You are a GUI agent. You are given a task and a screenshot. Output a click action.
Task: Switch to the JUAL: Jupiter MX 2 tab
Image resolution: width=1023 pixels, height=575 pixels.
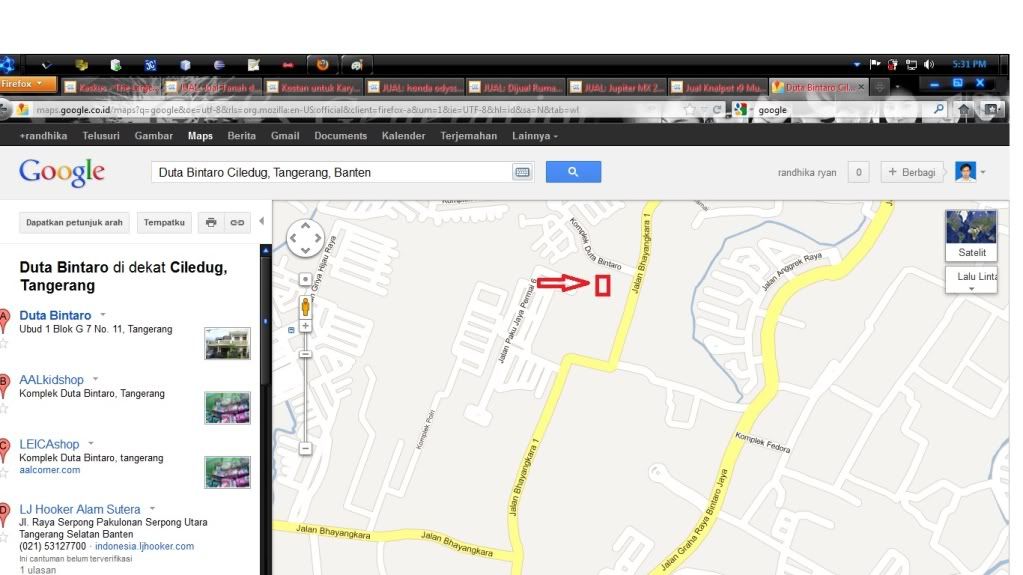point(617,87)
